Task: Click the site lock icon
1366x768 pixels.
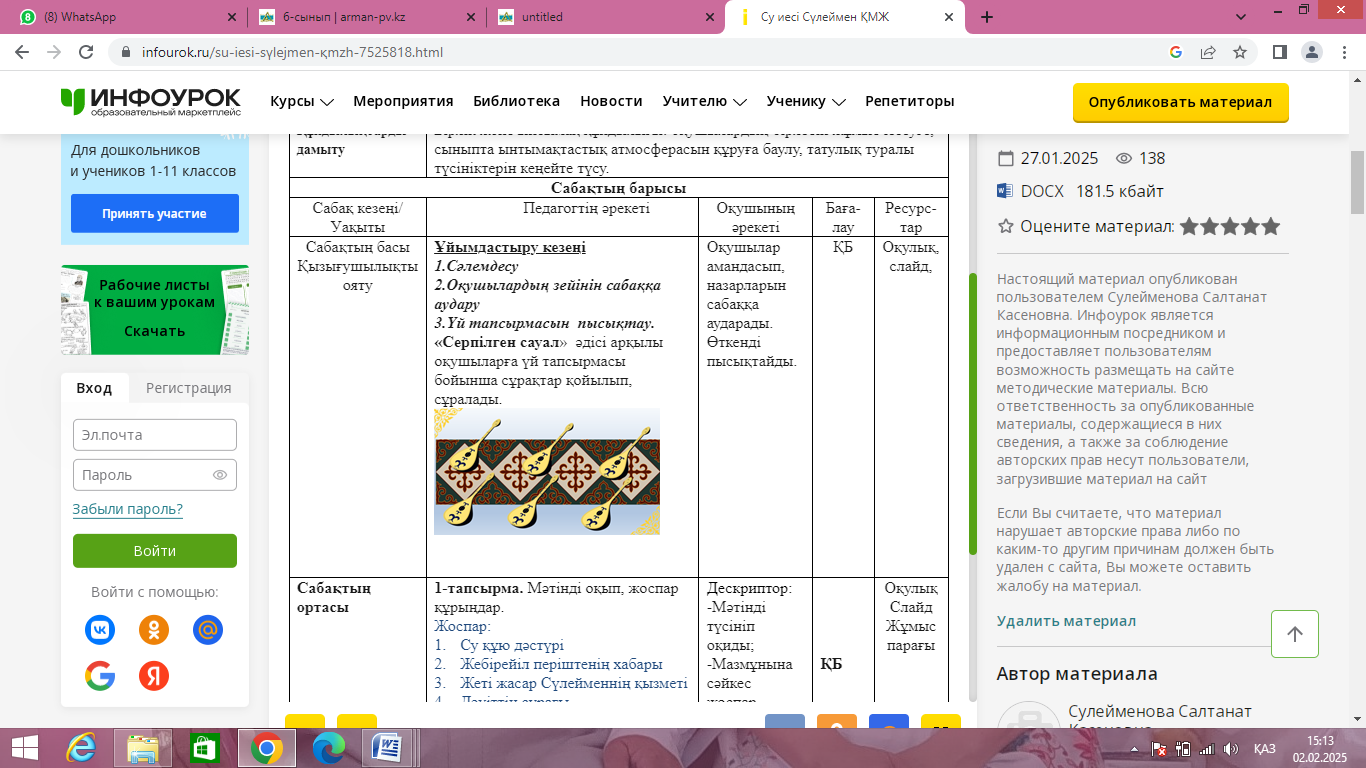Action: 126,52
